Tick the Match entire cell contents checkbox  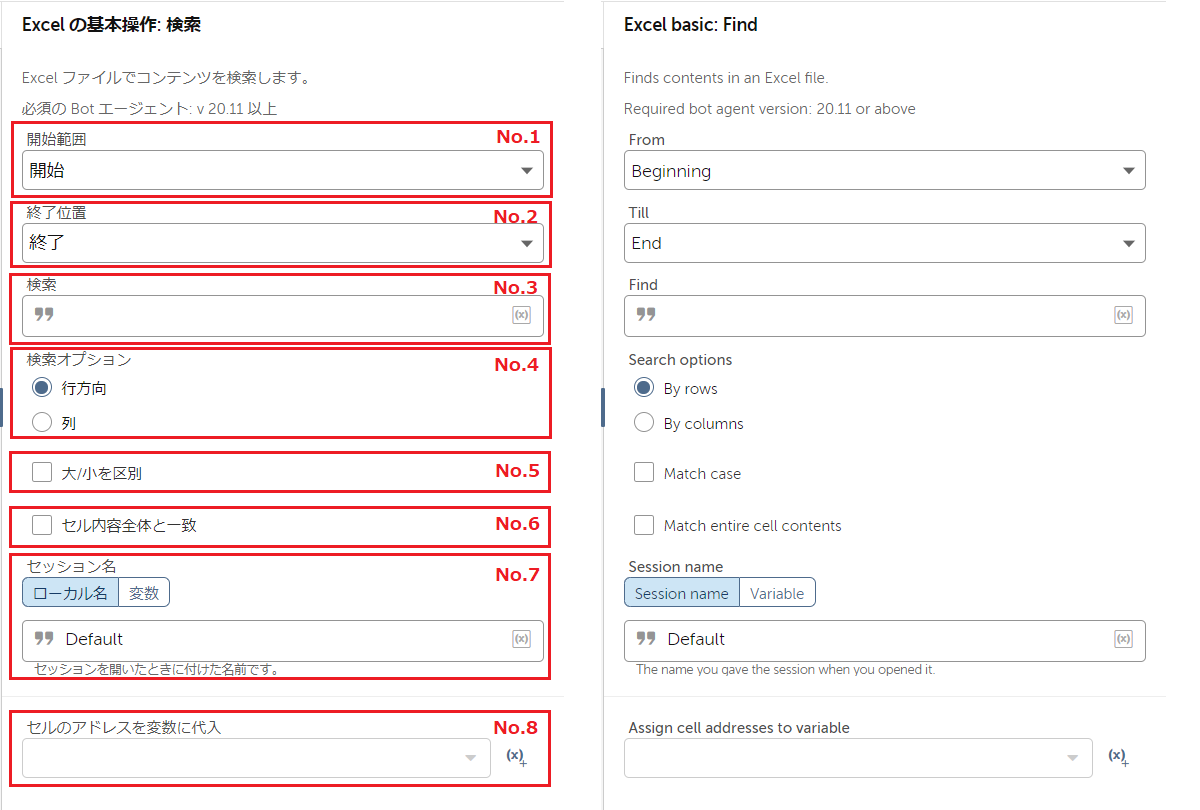(644, 525)
